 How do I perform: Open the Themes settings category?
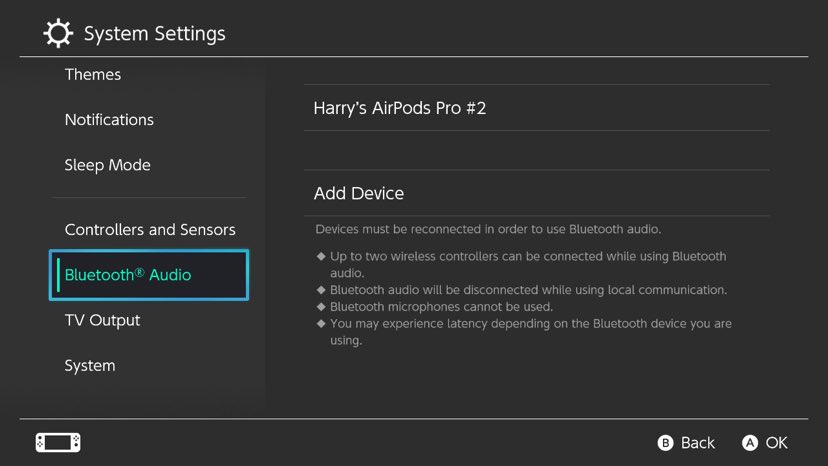coord(93,75)
